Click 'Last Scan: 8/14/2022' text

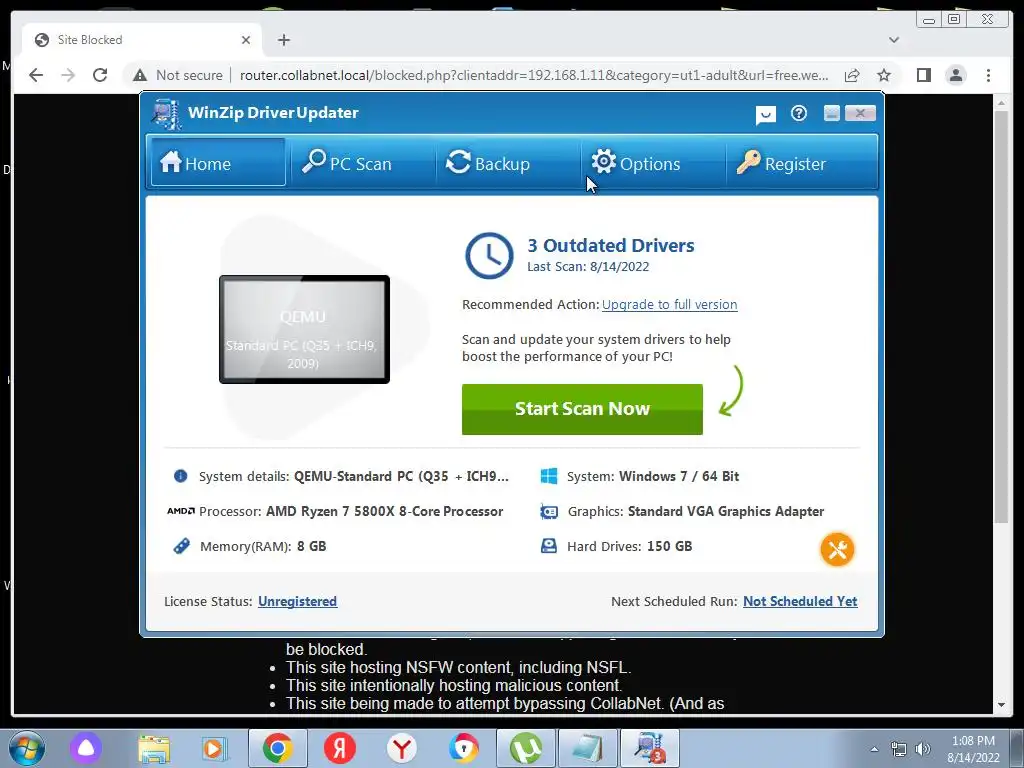point(588,266)
